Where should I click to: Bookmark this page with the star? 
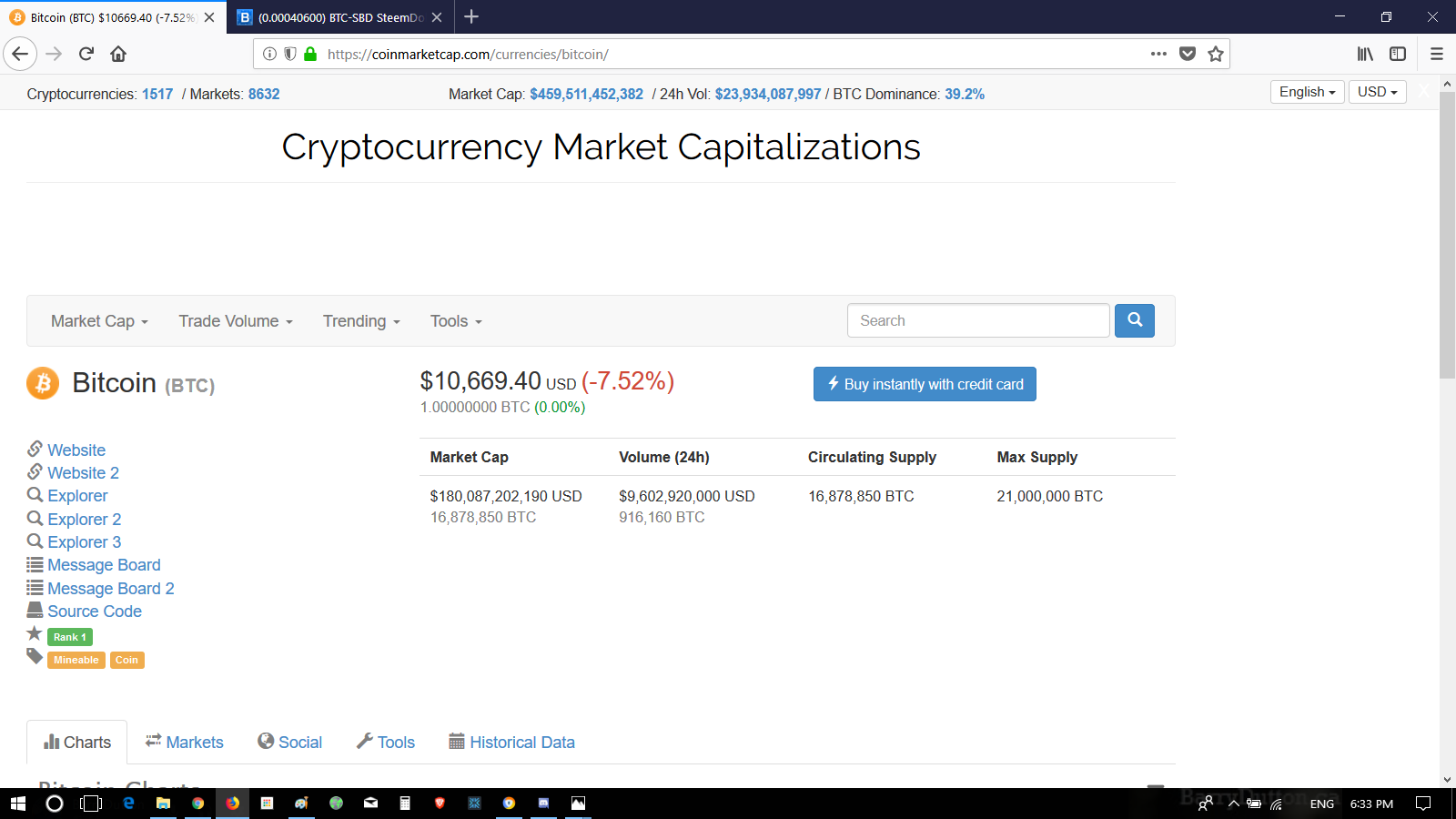(x=1216, y=54)
